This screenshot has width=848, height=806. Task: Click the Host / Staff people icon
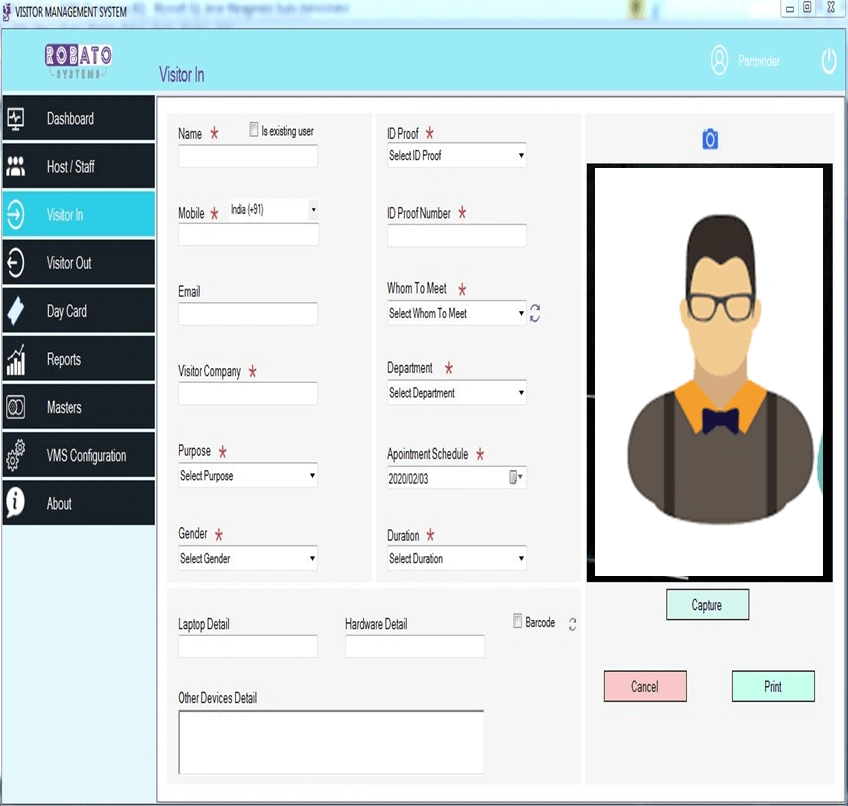18,166
